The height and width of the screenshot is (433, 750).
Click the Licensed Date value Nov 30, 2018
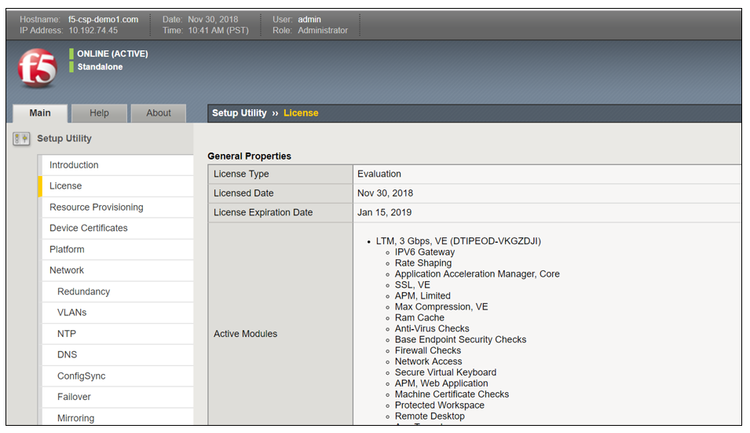pyautogui.click(x=547, y=193)
